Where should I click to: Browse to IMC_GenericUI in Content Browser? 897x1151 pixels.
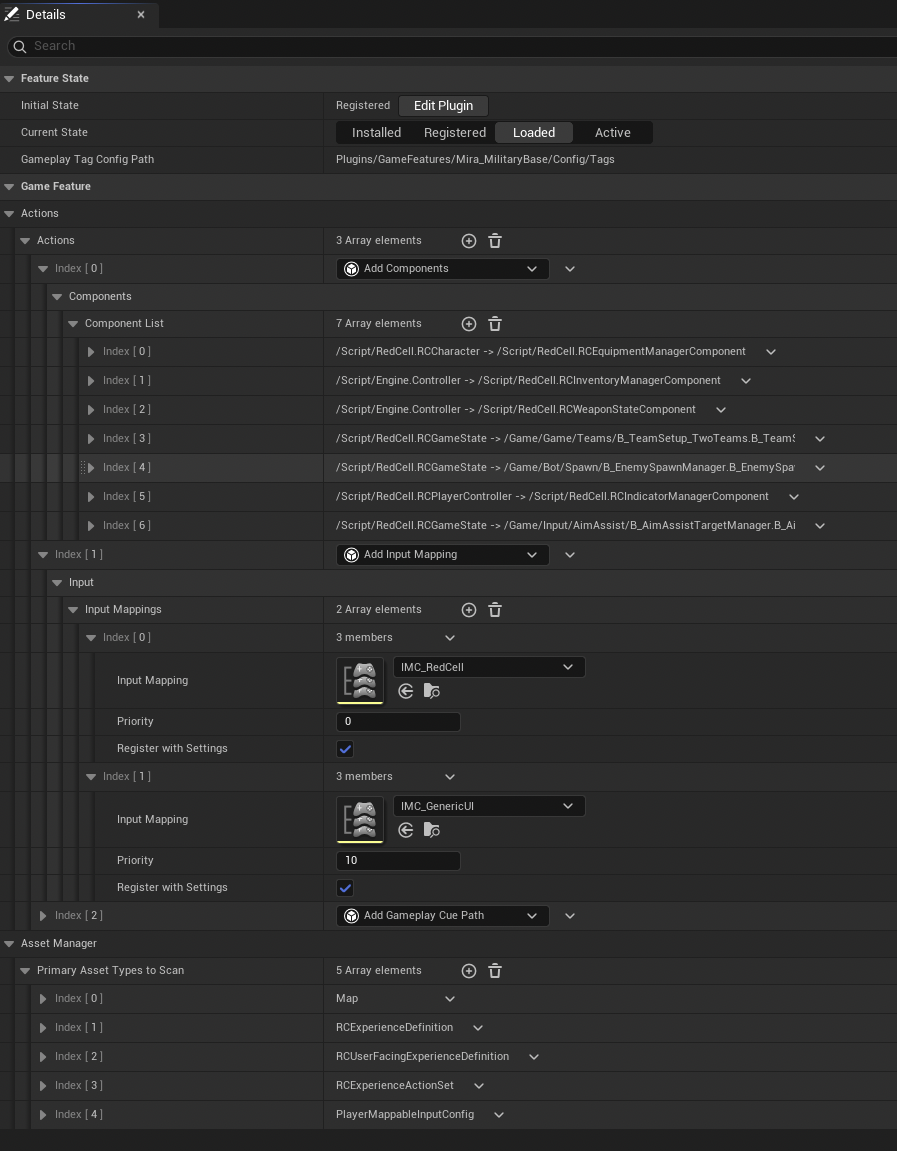(432, 830)
